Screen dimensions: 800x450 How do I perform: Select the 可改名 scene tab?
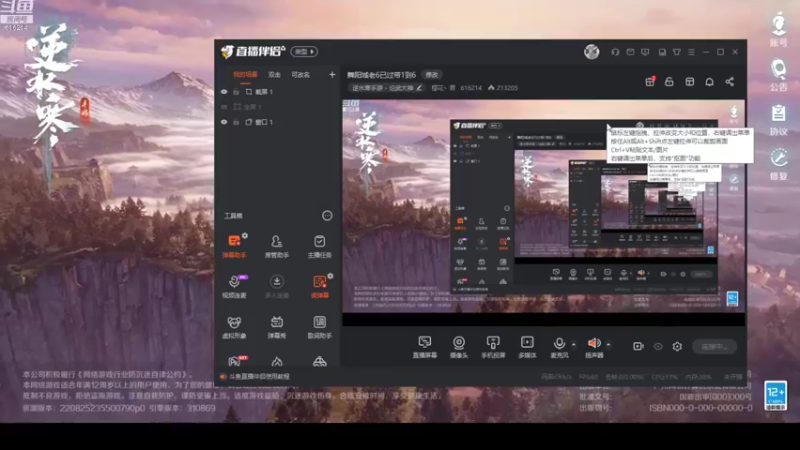click(x=301, y=74)
